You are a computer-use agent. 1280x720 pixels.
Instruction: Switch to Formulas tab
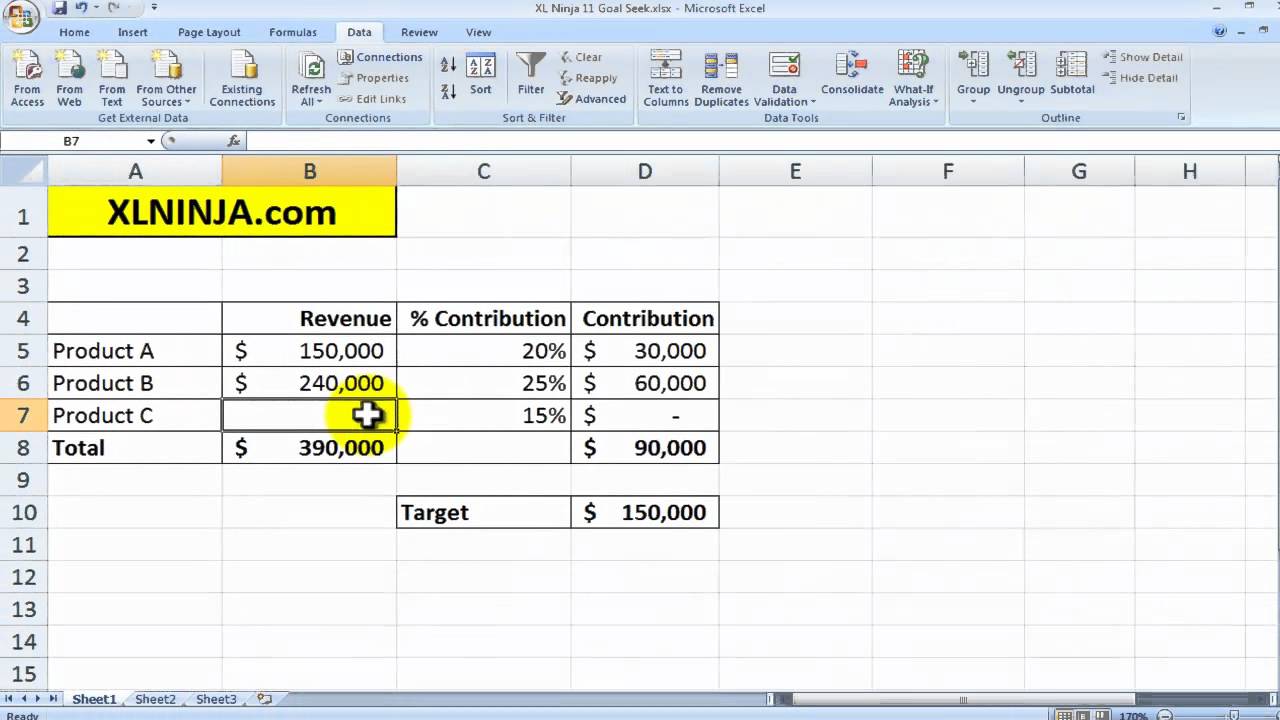[293, 32]
